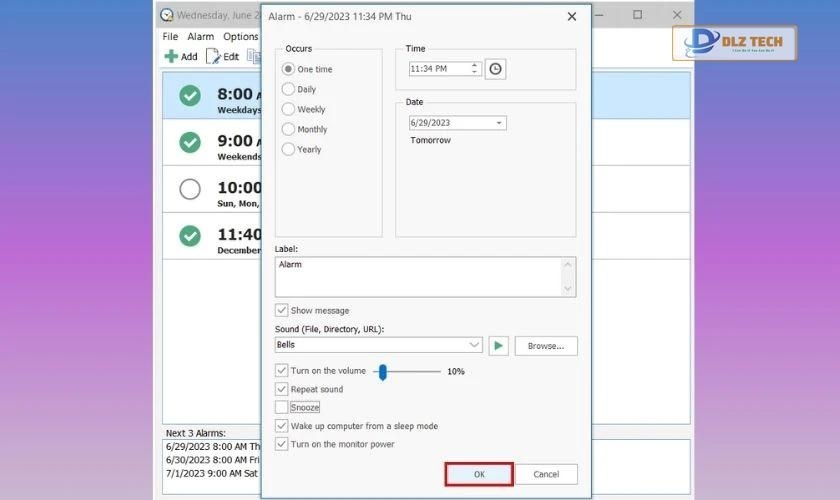The image size is (840, 500).
Task: Click the clock icon beside the time field
Action: pyautogui.click(x=495, y=69)
